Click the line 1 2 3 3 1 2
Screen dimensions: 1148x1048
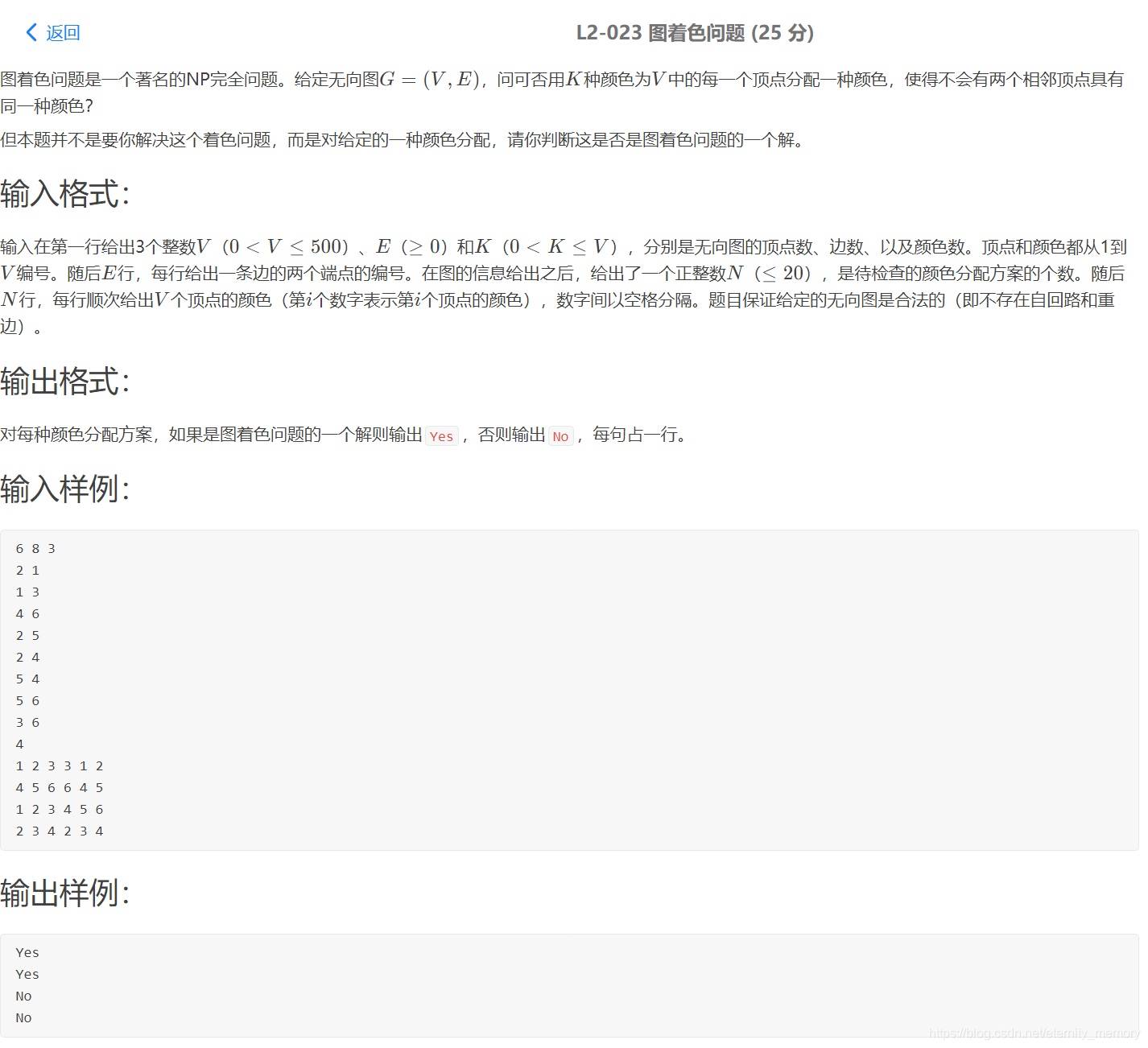click(59, 765)
